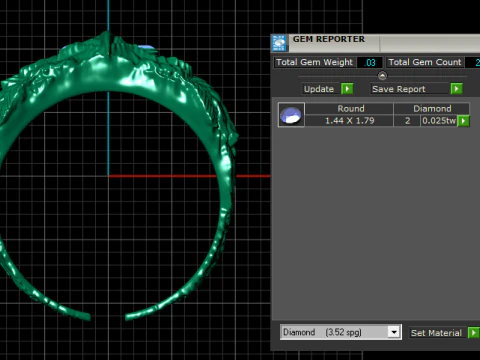Click the Total Gem Count label
This screenshot has height=360, width=480.
[x=425, y=62]
